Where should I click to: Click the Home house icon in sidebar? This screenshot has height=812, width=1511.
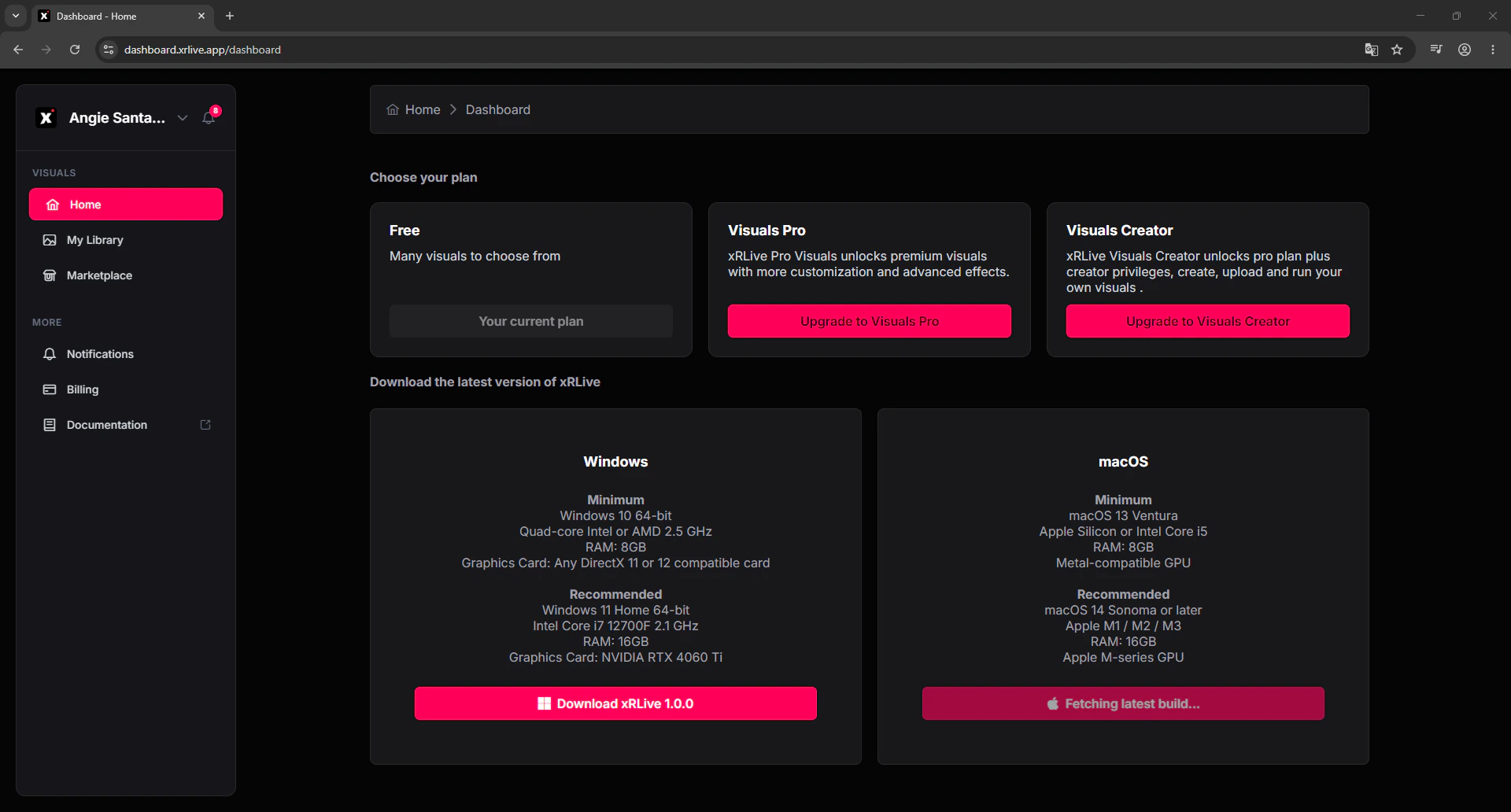53,205
